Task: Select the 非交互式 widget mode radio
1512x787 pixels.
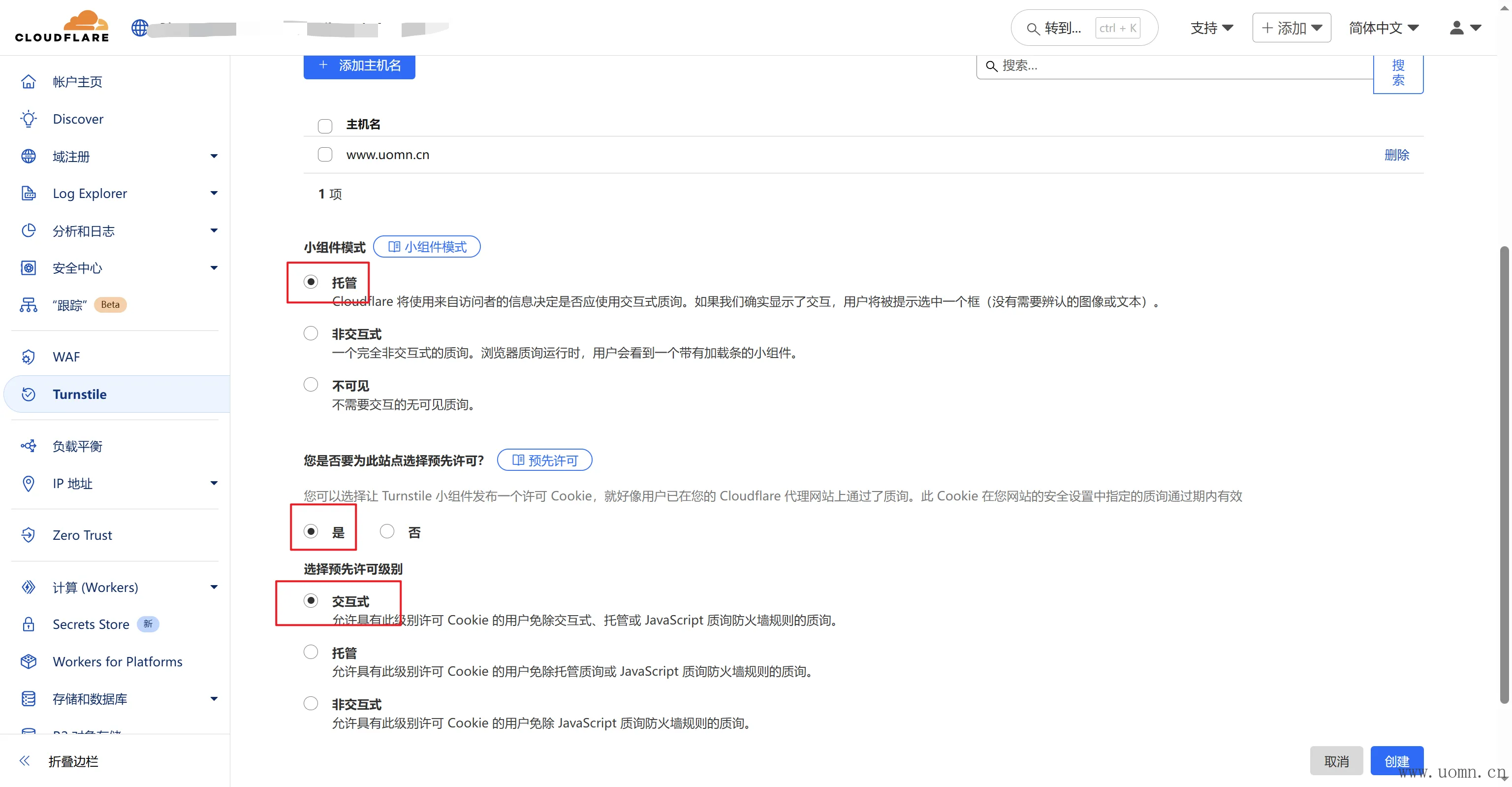Action: 311,333
